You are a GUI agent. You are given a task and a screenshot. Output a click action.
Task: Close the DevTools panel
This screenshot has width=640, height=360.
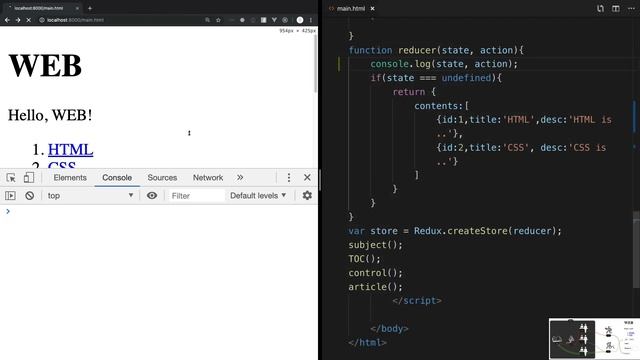pyautogui.click(x=307, y=178)
